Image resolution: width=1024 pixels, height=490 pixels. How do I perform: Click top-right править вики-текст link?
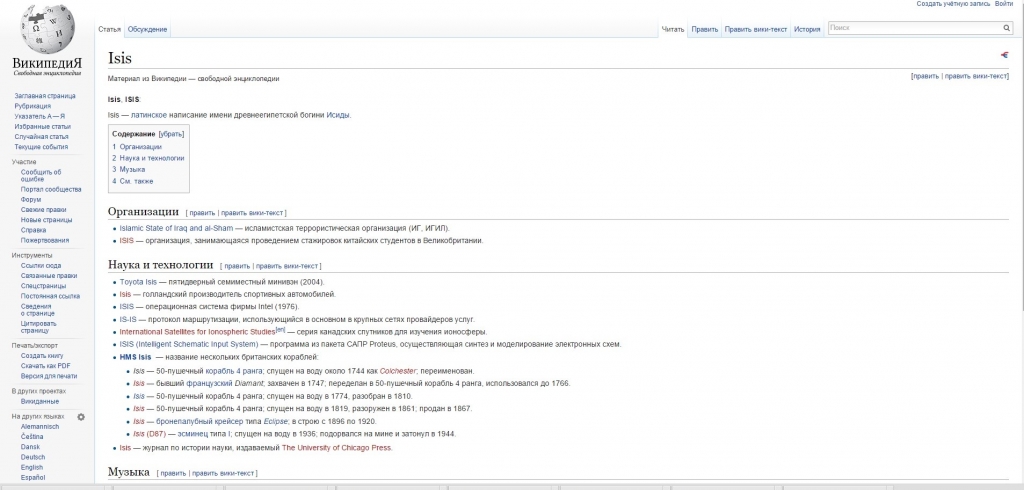[x=976, y=76]
